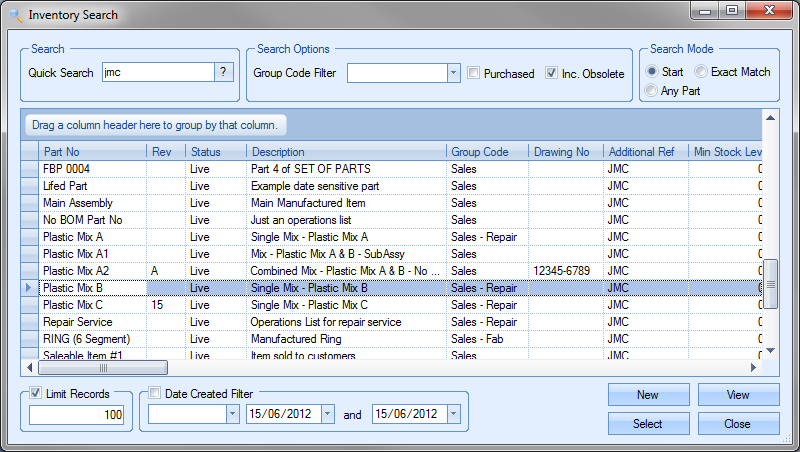This screenshot has width=800, height=452.
Task: Click the row indicator arrow beside Plastic Mix B
Action: [x=29, y=288]
